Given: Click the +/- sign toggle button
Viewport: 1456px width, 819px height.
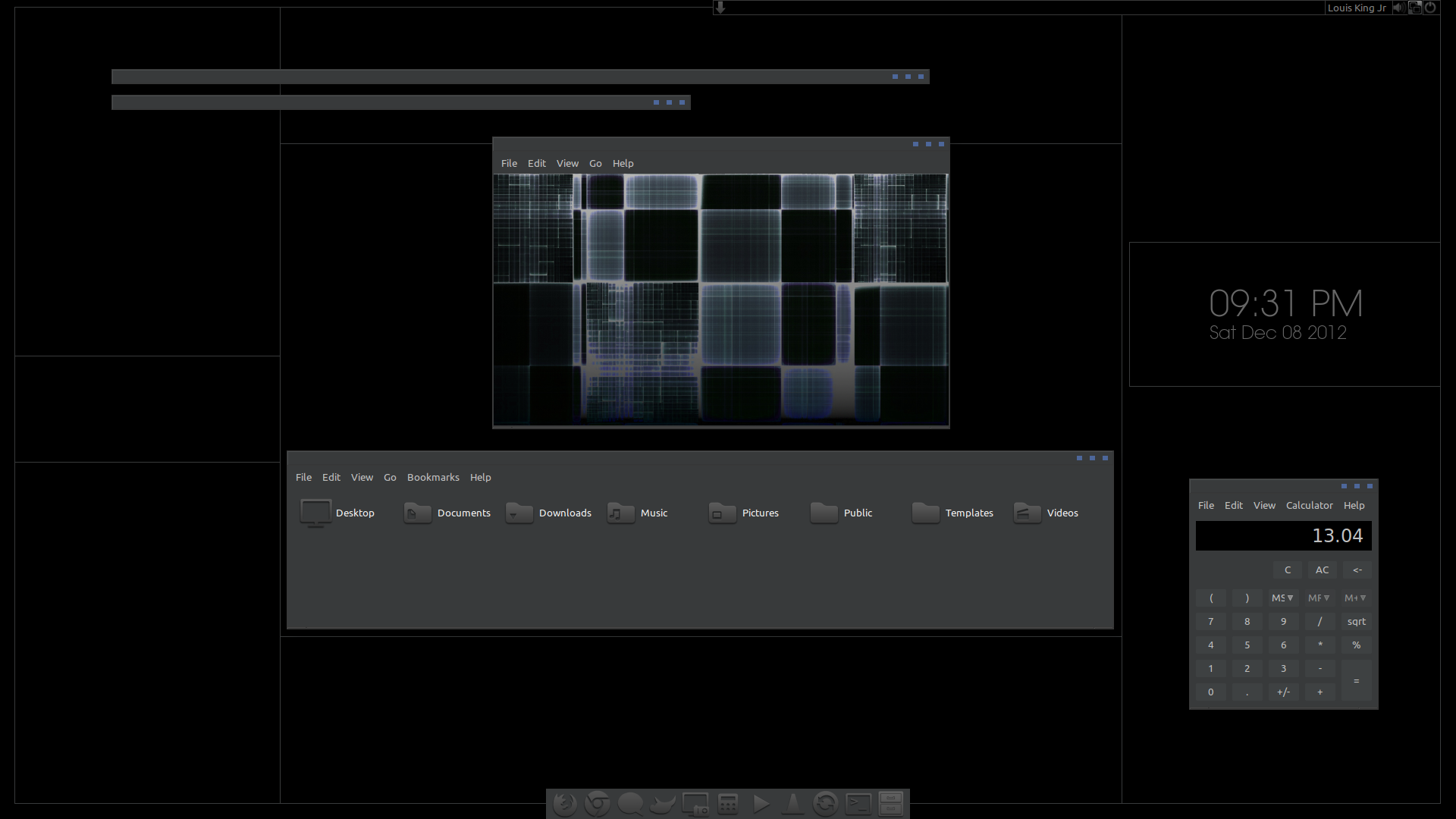Looking at the screenshot, I should coord(1283,691).
